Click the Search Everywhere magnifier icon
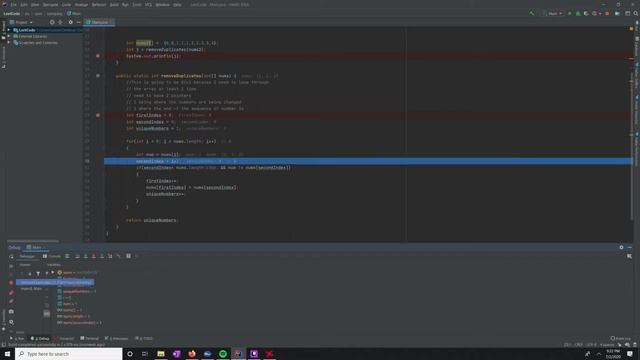This screenshot has width=640, height=360. (x=636, y=13)
